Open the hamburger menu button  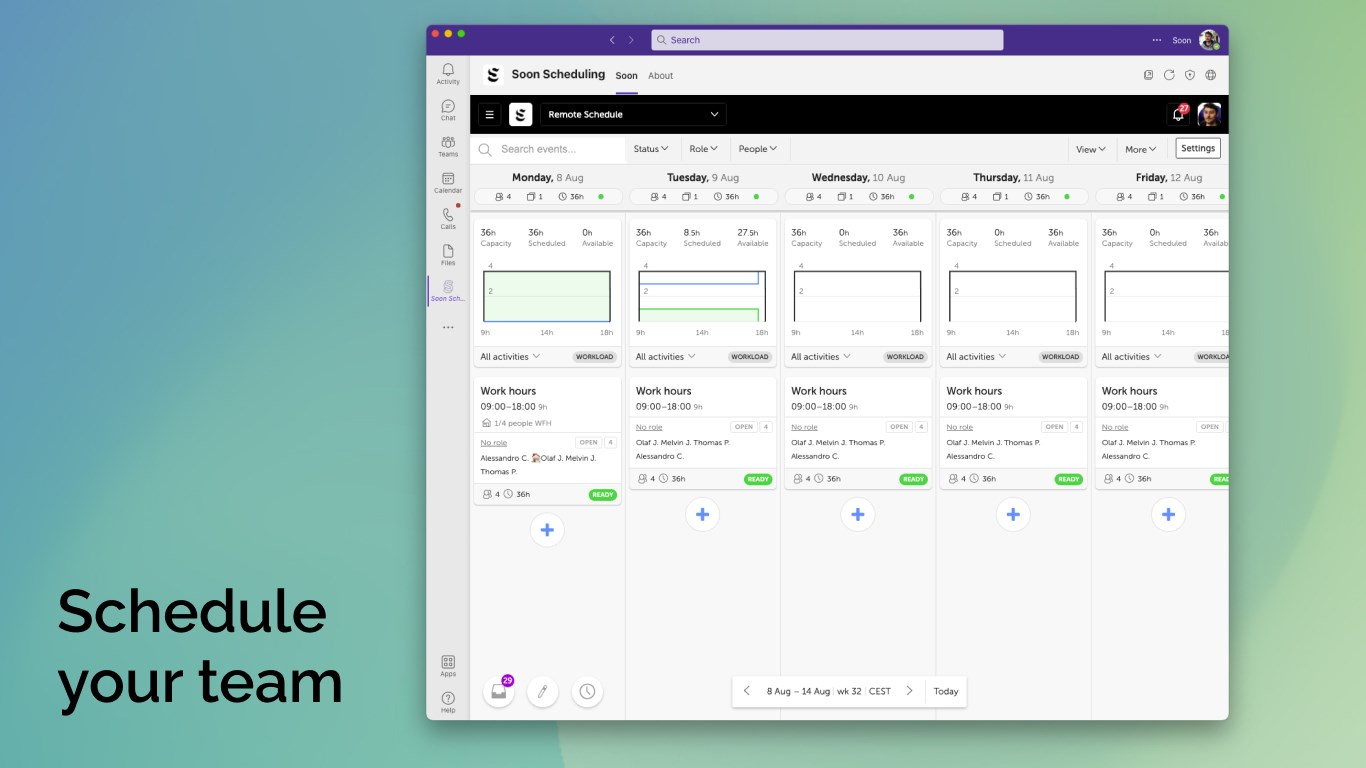pyautogui.click(x=489, y=114)
